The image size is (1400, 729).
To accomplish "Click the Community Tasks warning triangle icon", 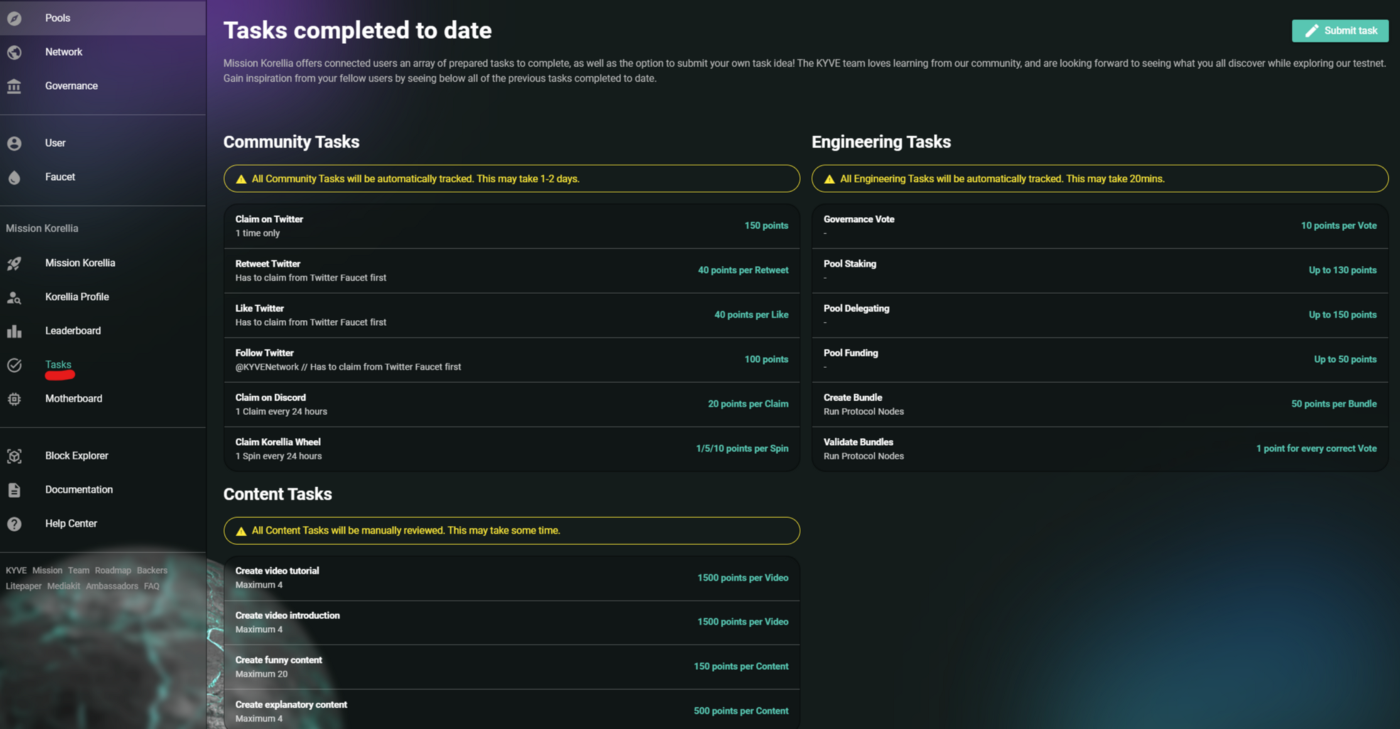I will coord(241,179).
